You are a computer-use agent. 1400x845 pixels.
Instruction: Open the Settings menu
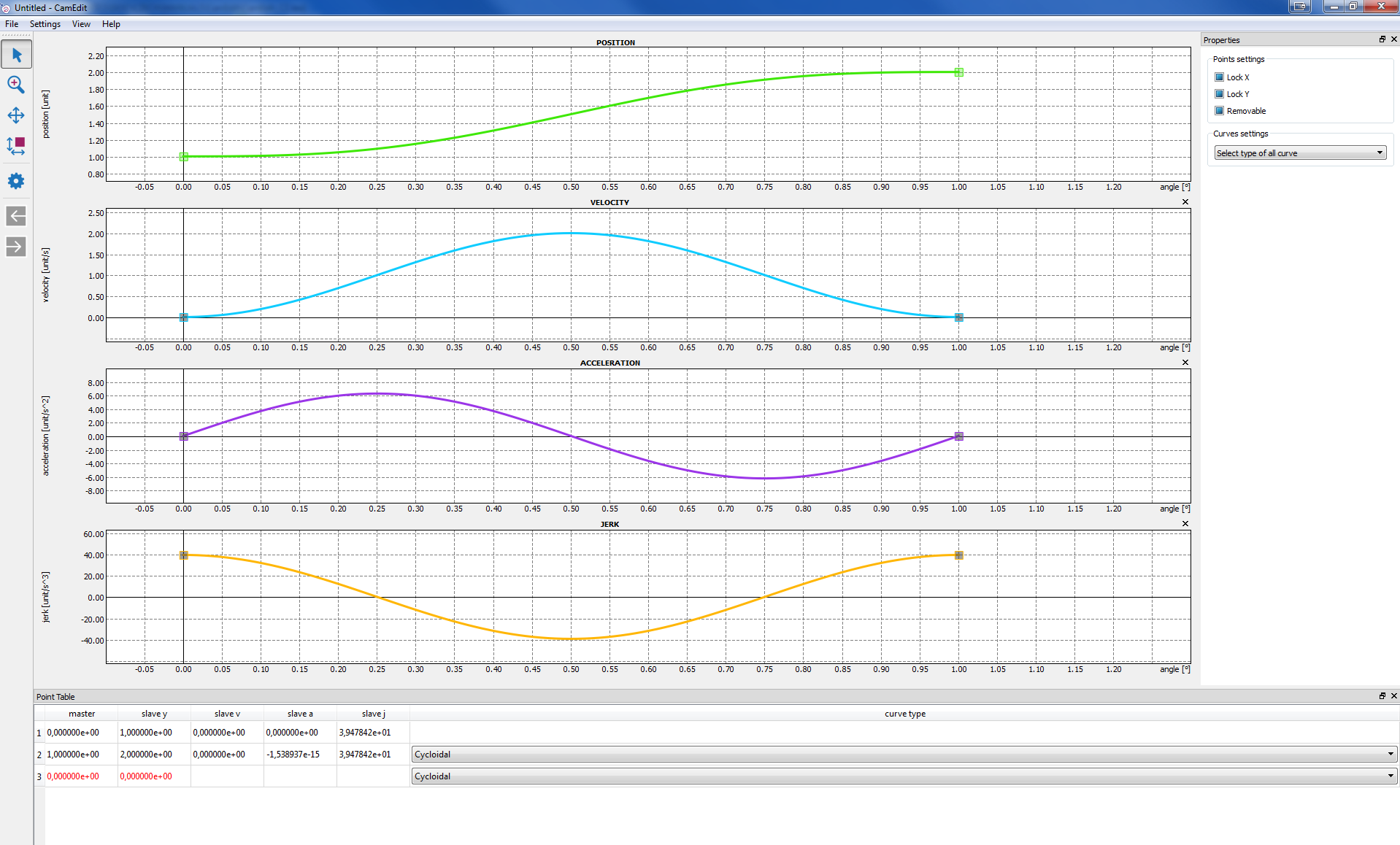click(x=45, y=24)
